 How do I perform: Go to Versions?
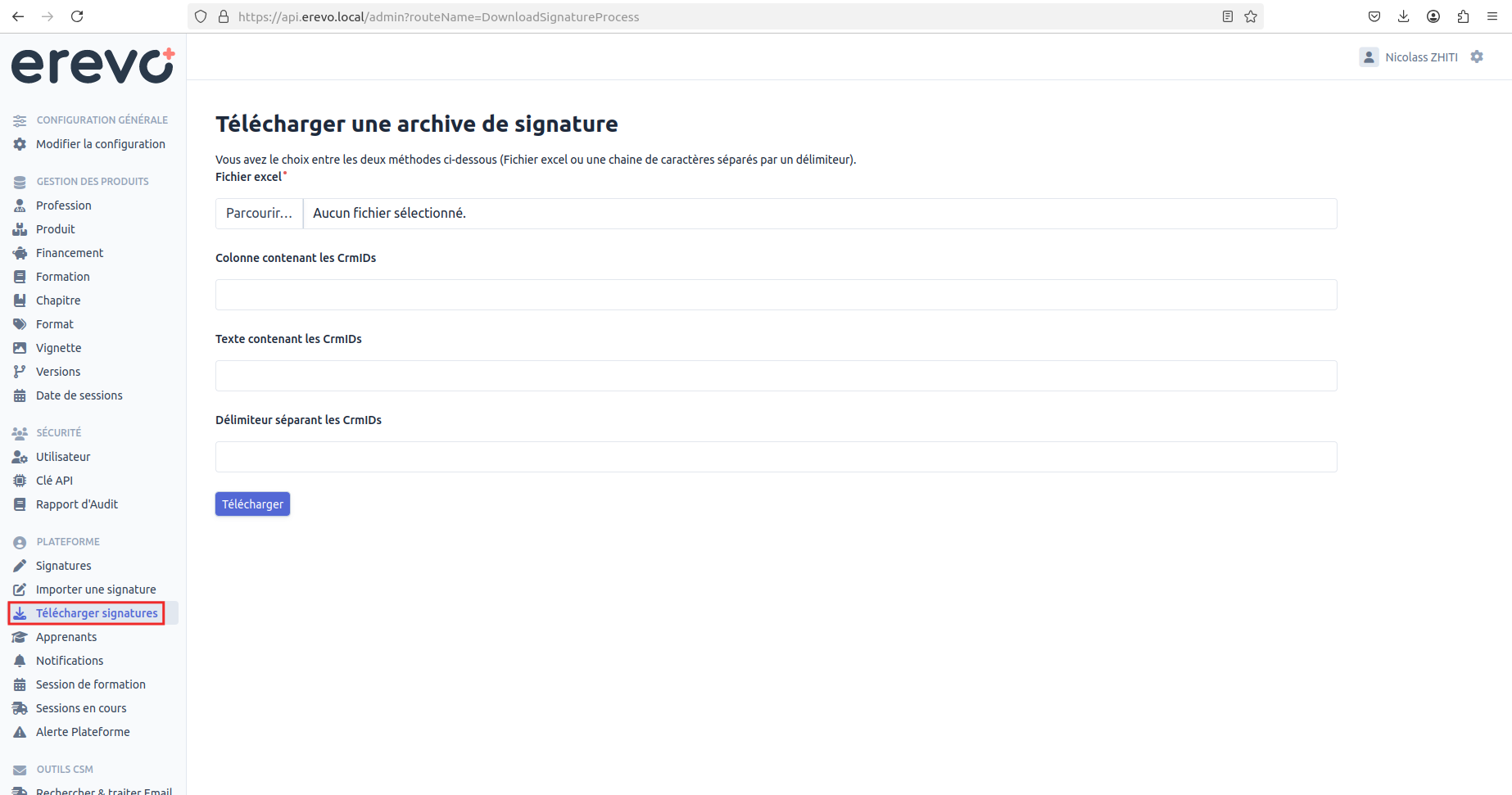coord(58,372)
